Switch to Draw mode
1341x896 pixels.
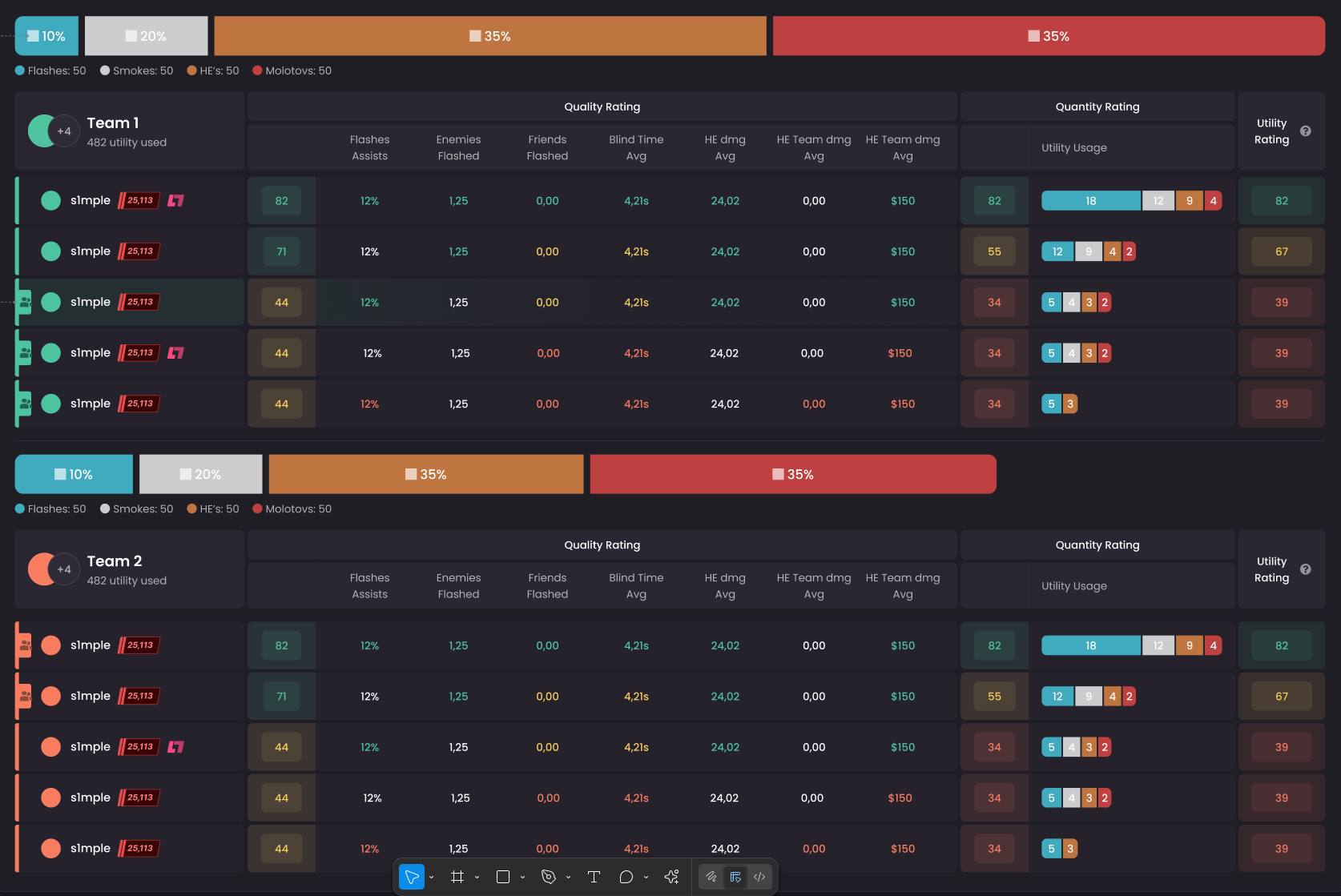coord(711,877)
